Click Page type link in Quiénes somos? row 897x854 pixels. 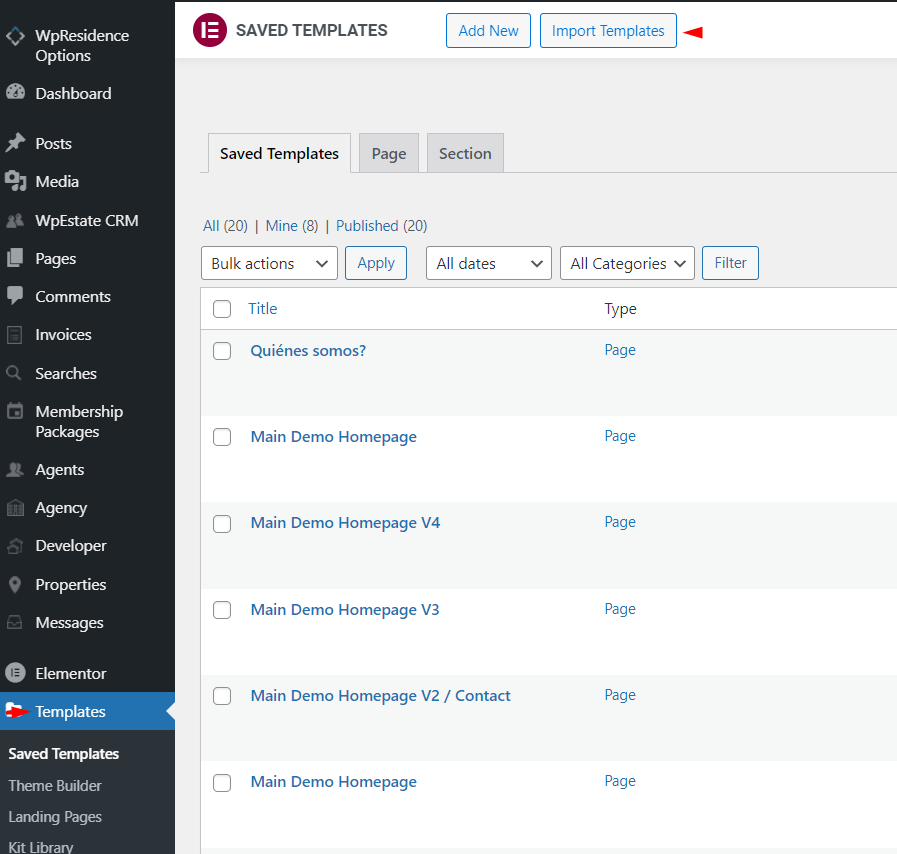[620, 350]
